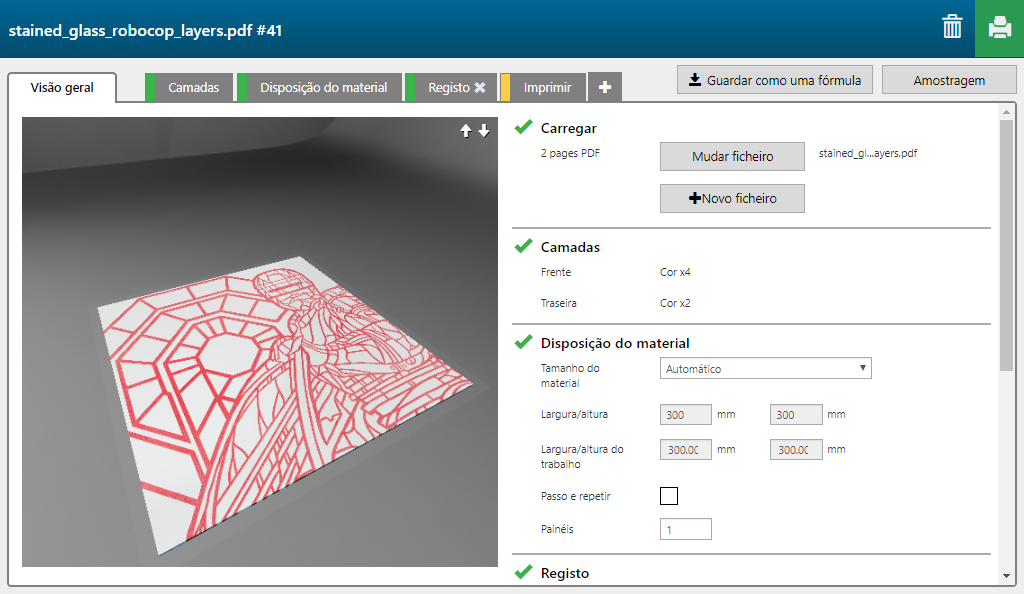Click the Mudar ficheiro button
This screenshot has width=1024, height=594.
coord(732,157)
